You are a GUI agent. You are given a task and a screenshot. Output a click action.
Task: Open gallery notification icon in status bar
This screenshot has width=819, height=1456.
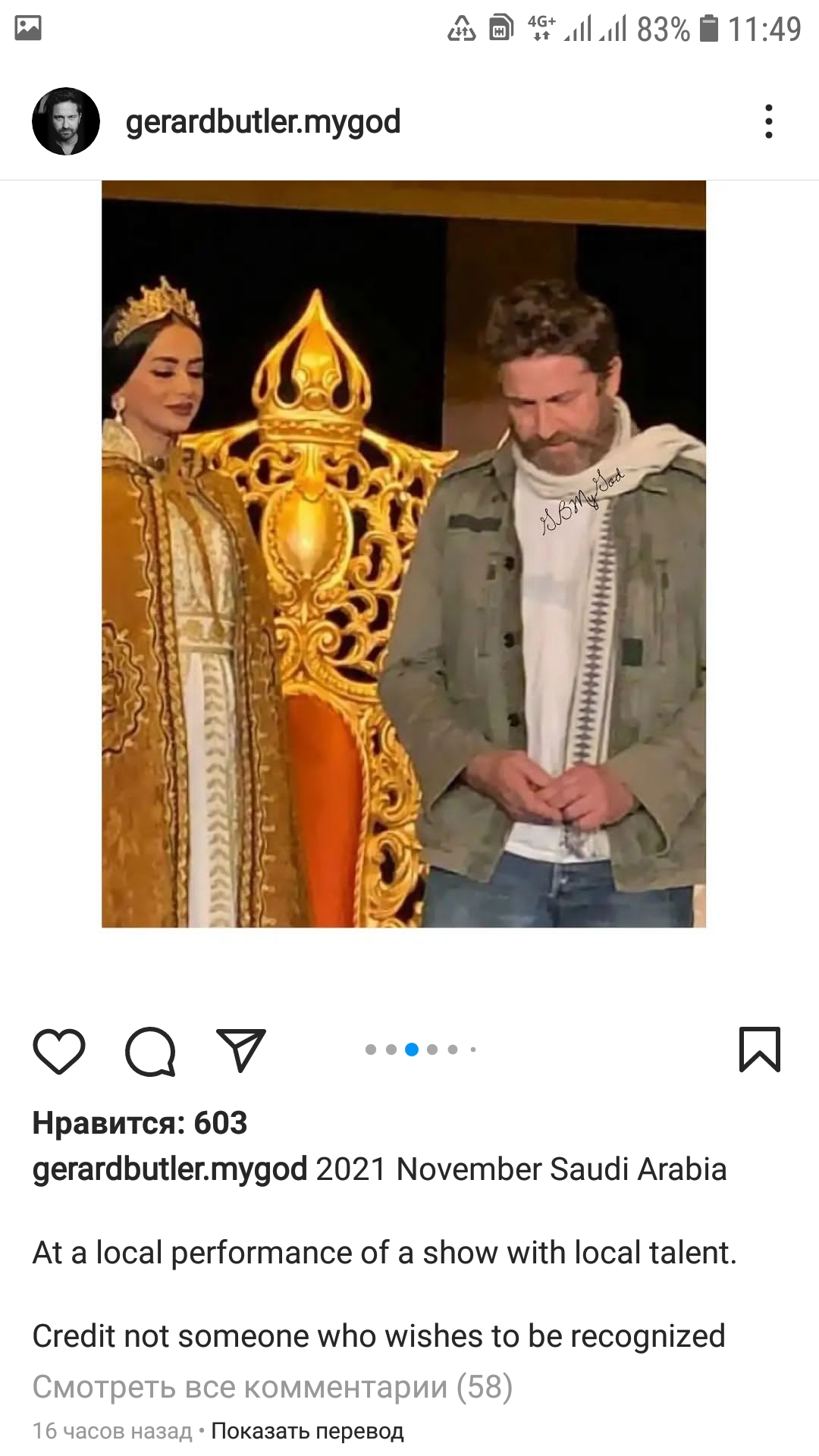(x=28, y=29)
